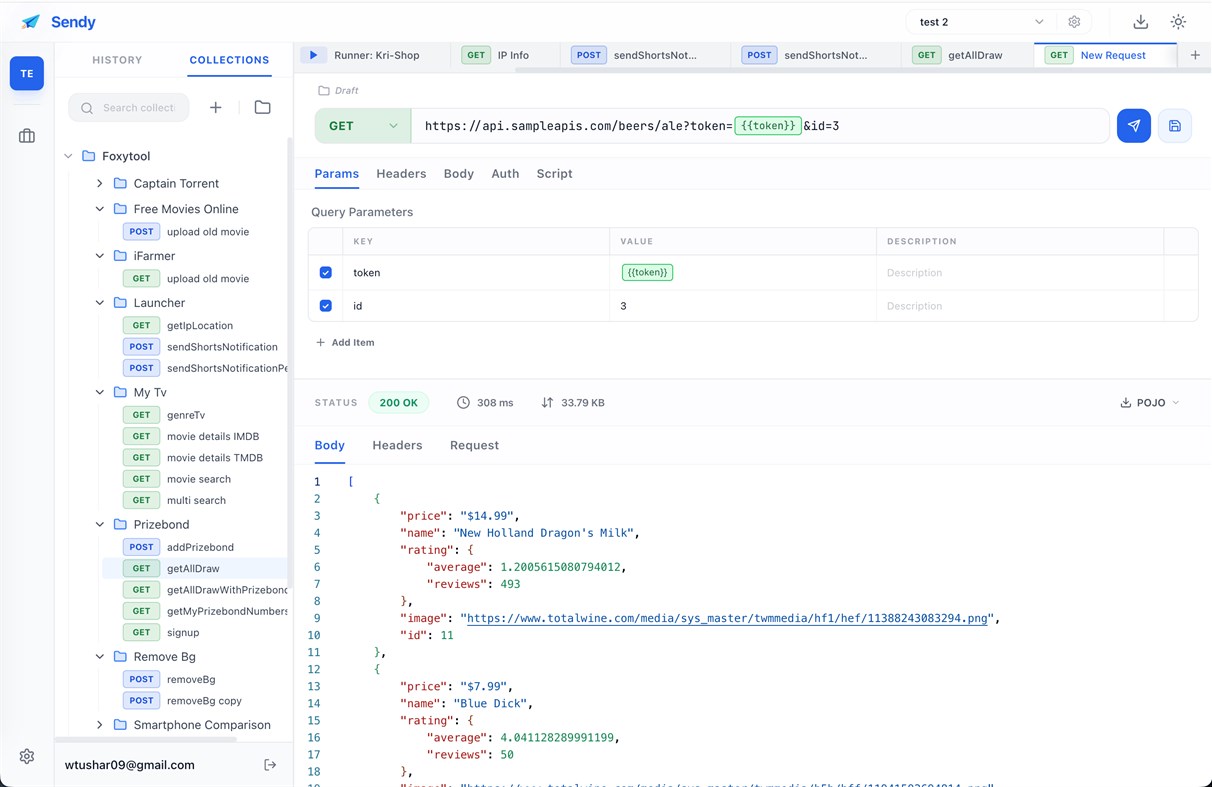Open the Auth tab

[505, 174]
